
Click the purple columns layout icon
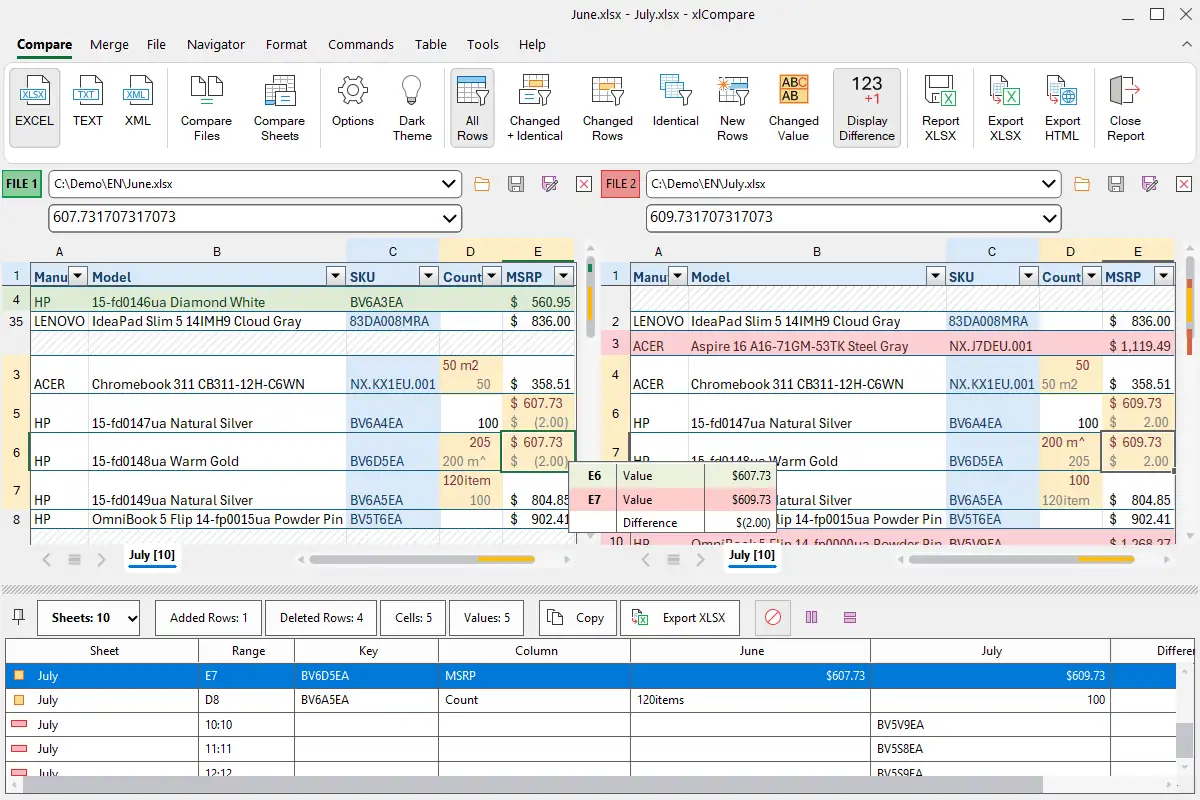coord(811,618)
